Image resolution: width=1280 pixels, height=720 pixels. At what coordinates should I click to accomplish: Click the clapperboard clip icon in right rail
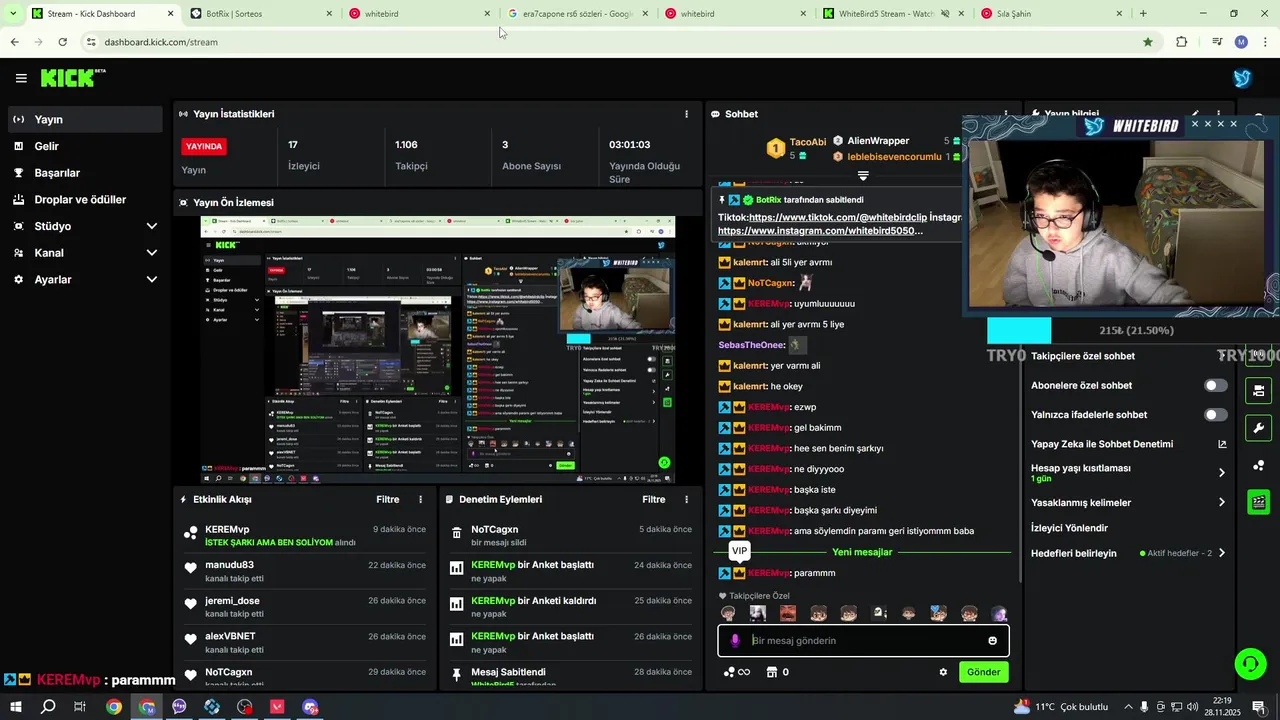[1259, 502]
